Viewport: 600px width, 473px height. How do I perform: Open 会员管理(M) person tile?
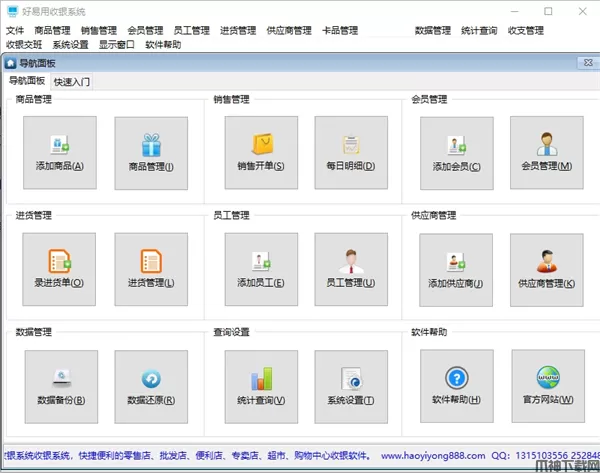click(547, 153)
